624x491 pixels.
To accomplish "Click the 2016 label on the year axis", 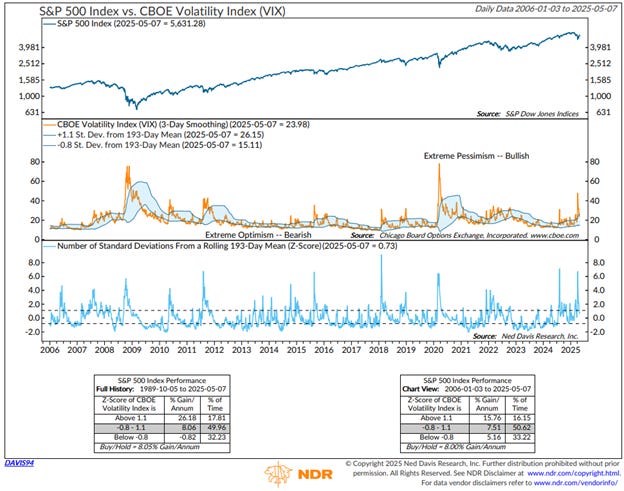I will [x=324, y=350].
